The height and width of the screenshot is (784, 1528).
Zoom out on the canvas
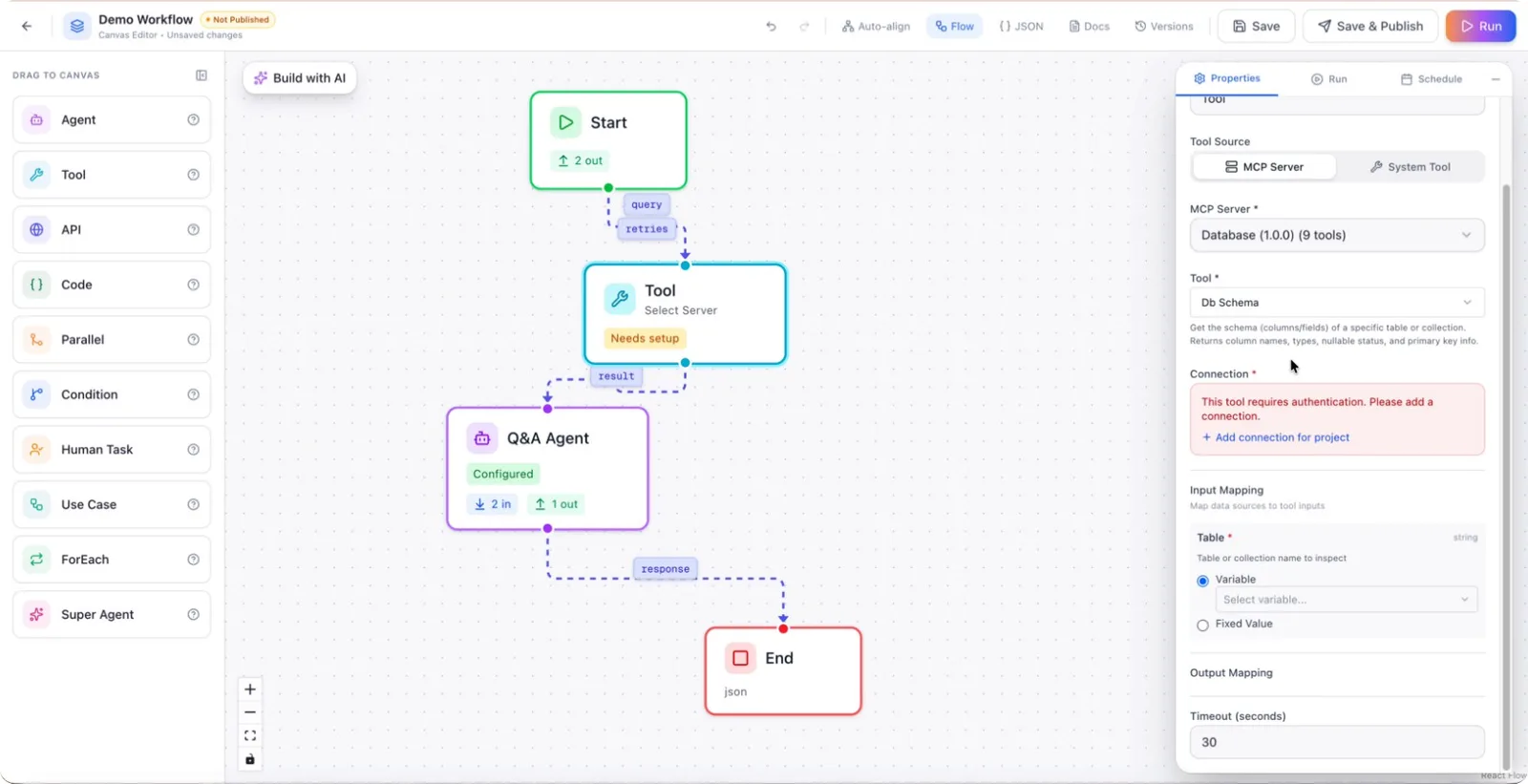250,712
